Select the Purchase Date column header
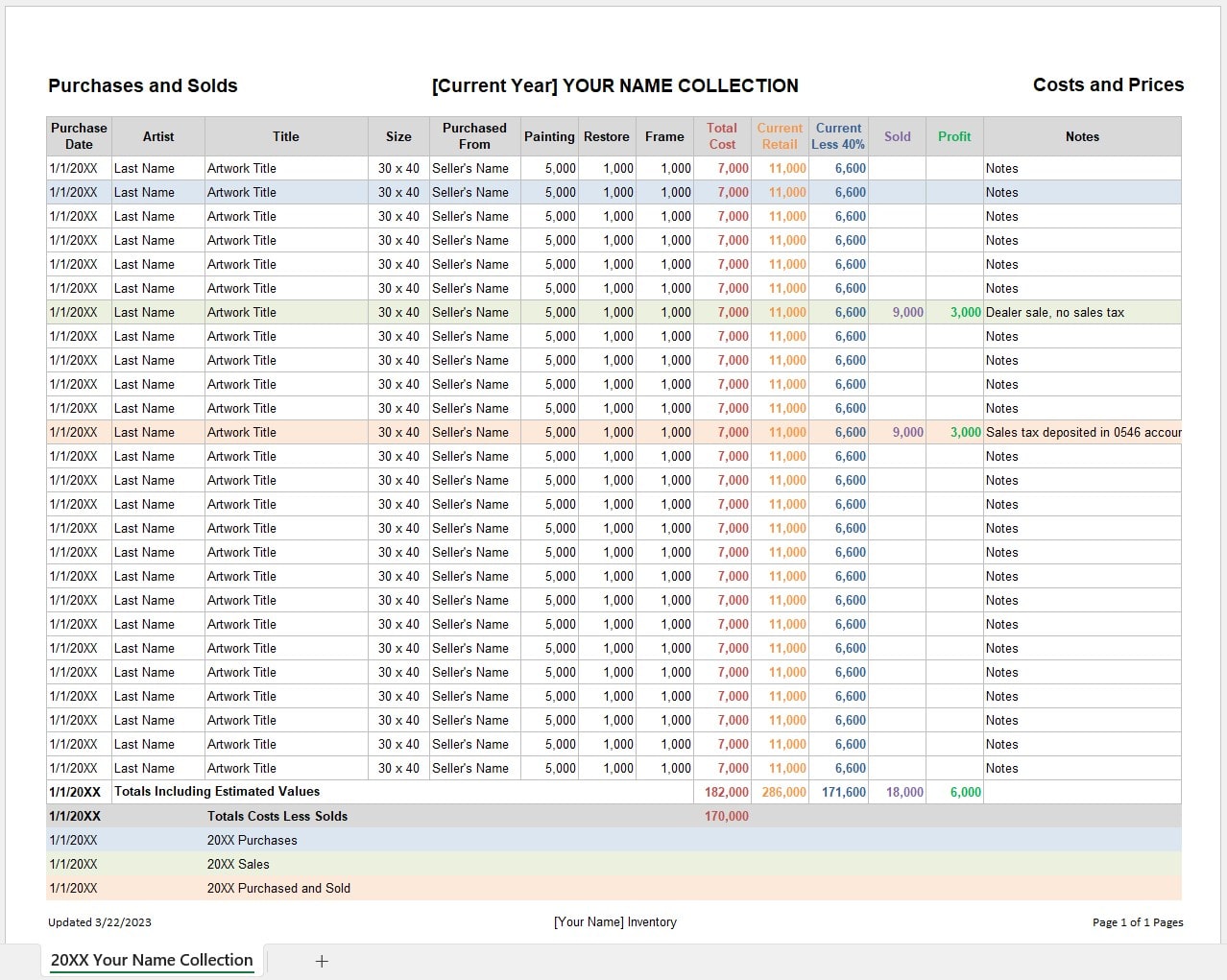The image size is (1227, 980). pos(79,136)
